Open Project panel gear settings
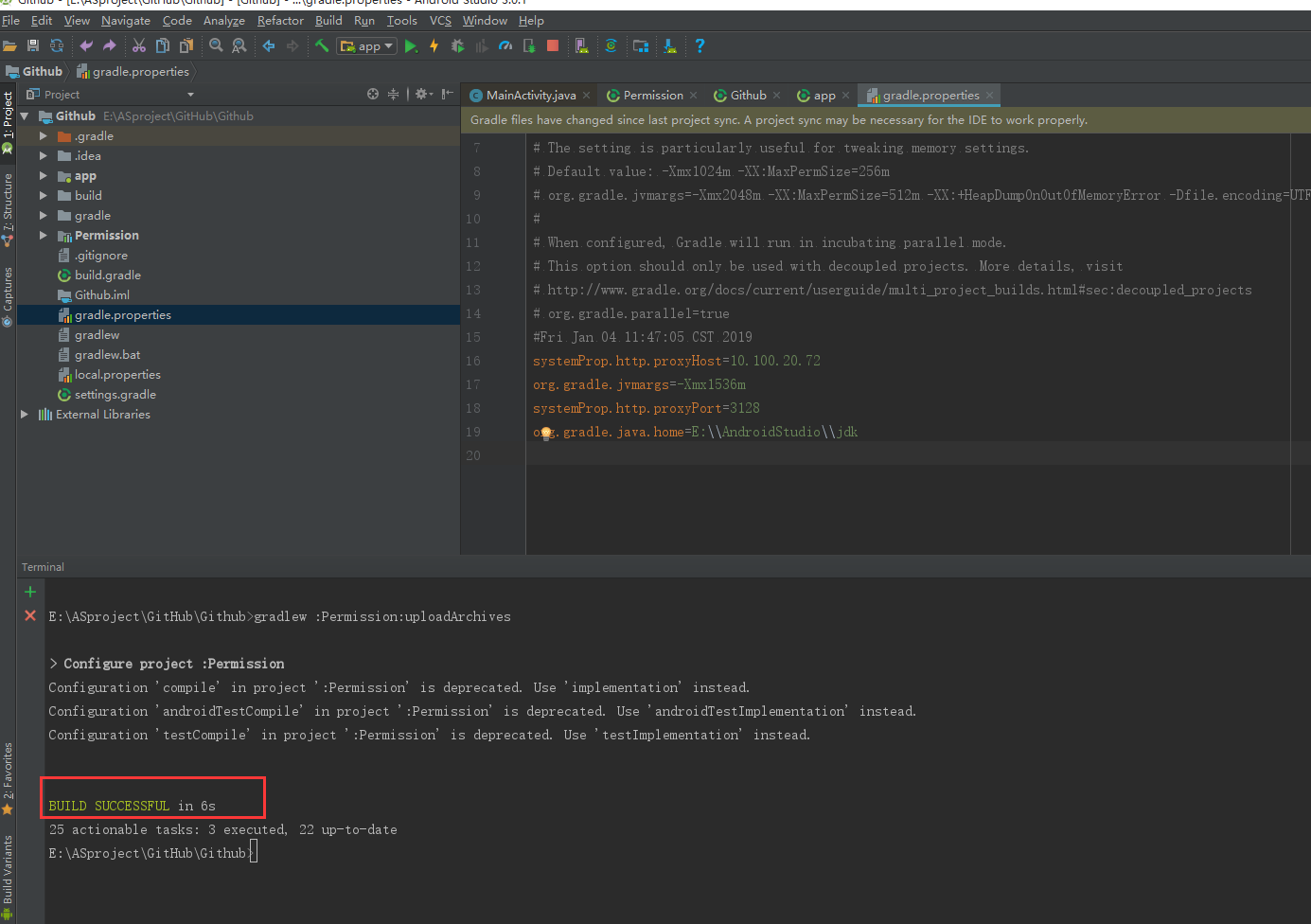Viewport: 1311px width, 924px height. (423, 94)
